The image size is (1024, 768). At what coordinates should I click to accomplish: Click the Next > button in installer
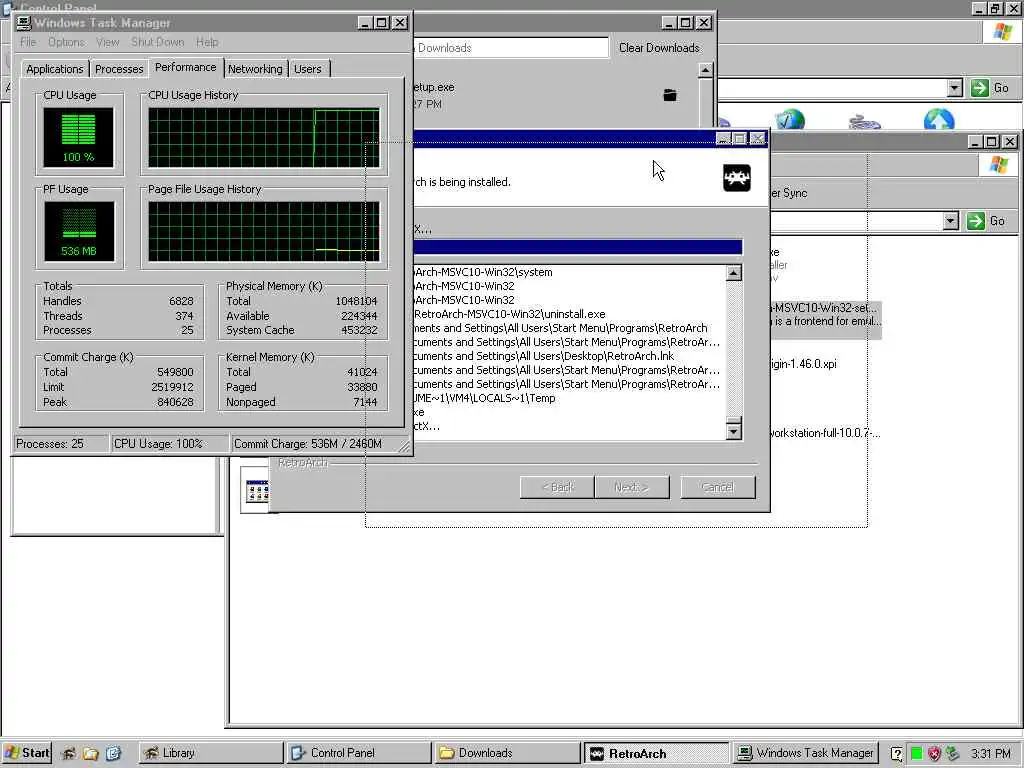click(x=632, y=487)
